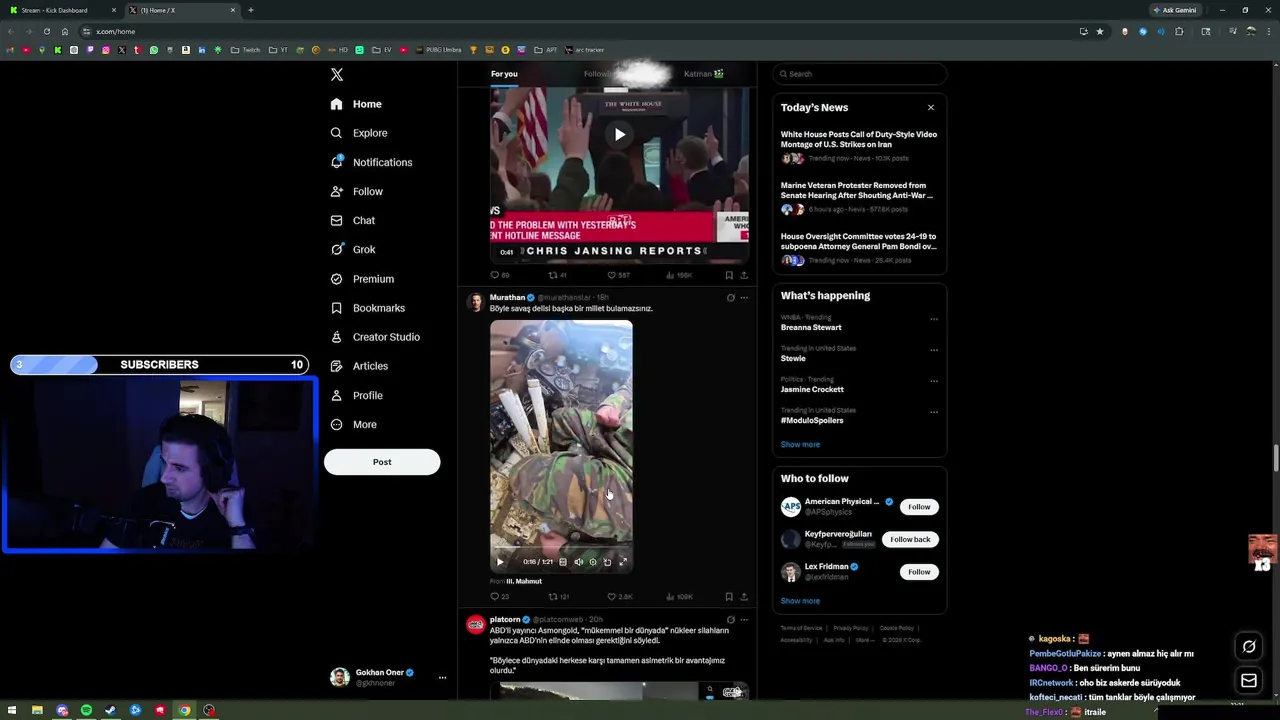Open more options on platcorn's post

744,620
